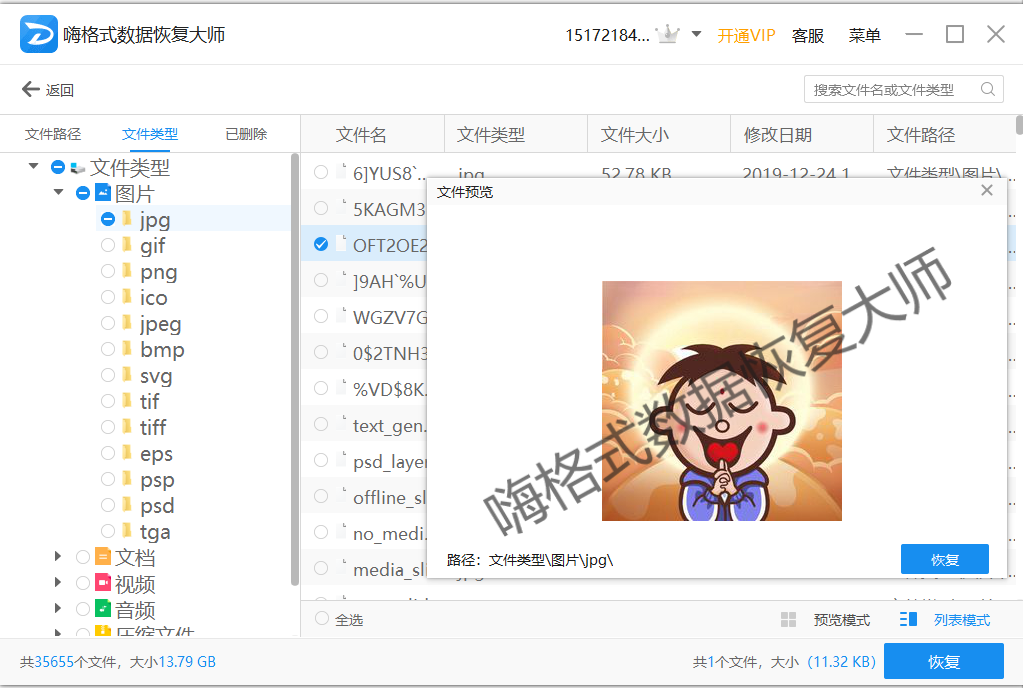Expand the 文档 category

[x=58, y=556]
